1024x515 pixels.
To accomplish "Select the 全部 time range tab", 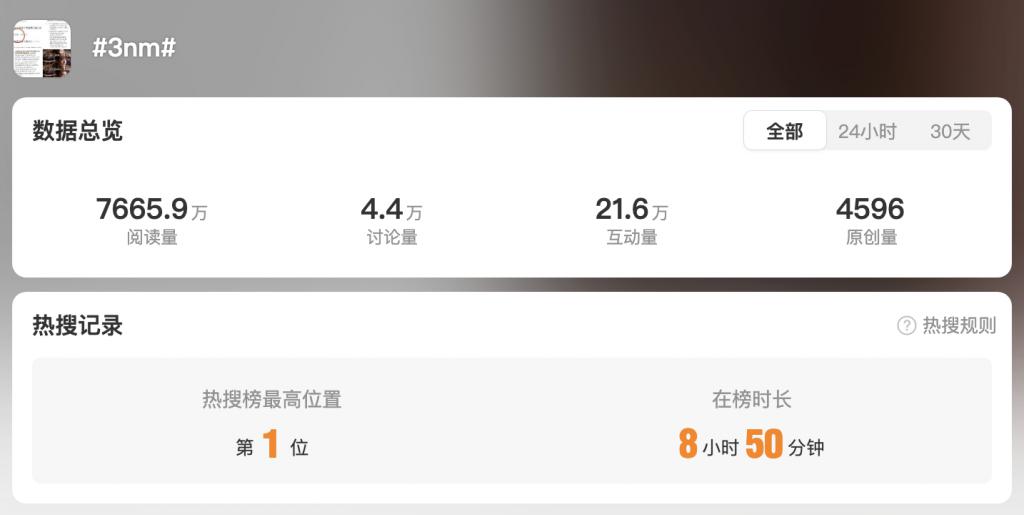I will click(784, 131).
